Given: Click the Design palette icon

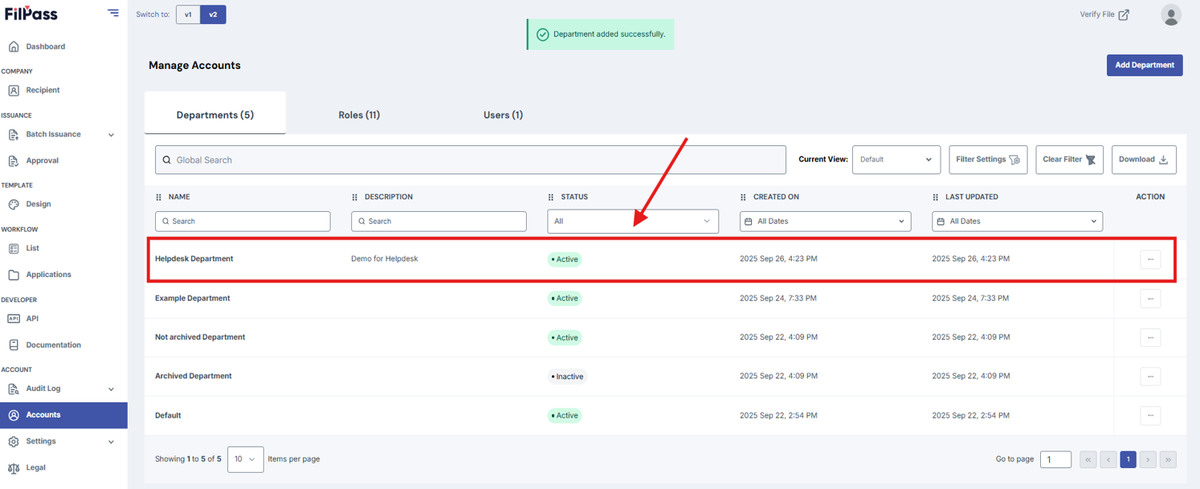Looking at the screenshot, I should click(13, 204).
